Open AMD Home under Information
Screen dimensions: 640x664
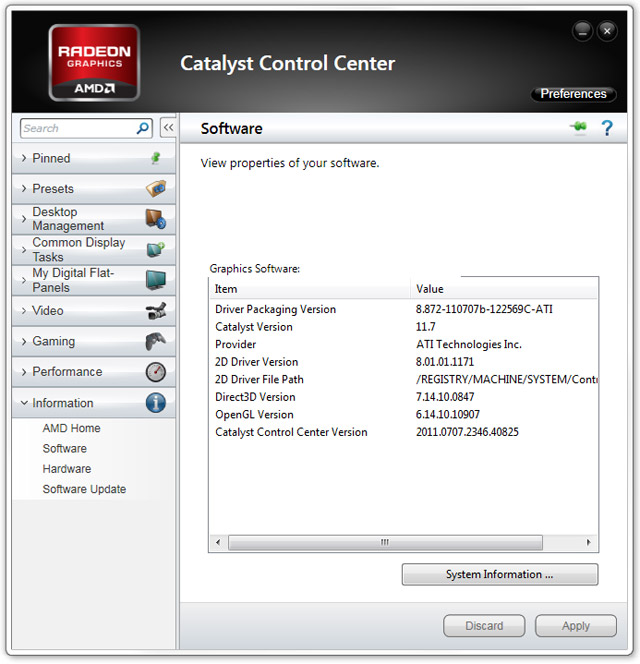click(x=71, y=428)
